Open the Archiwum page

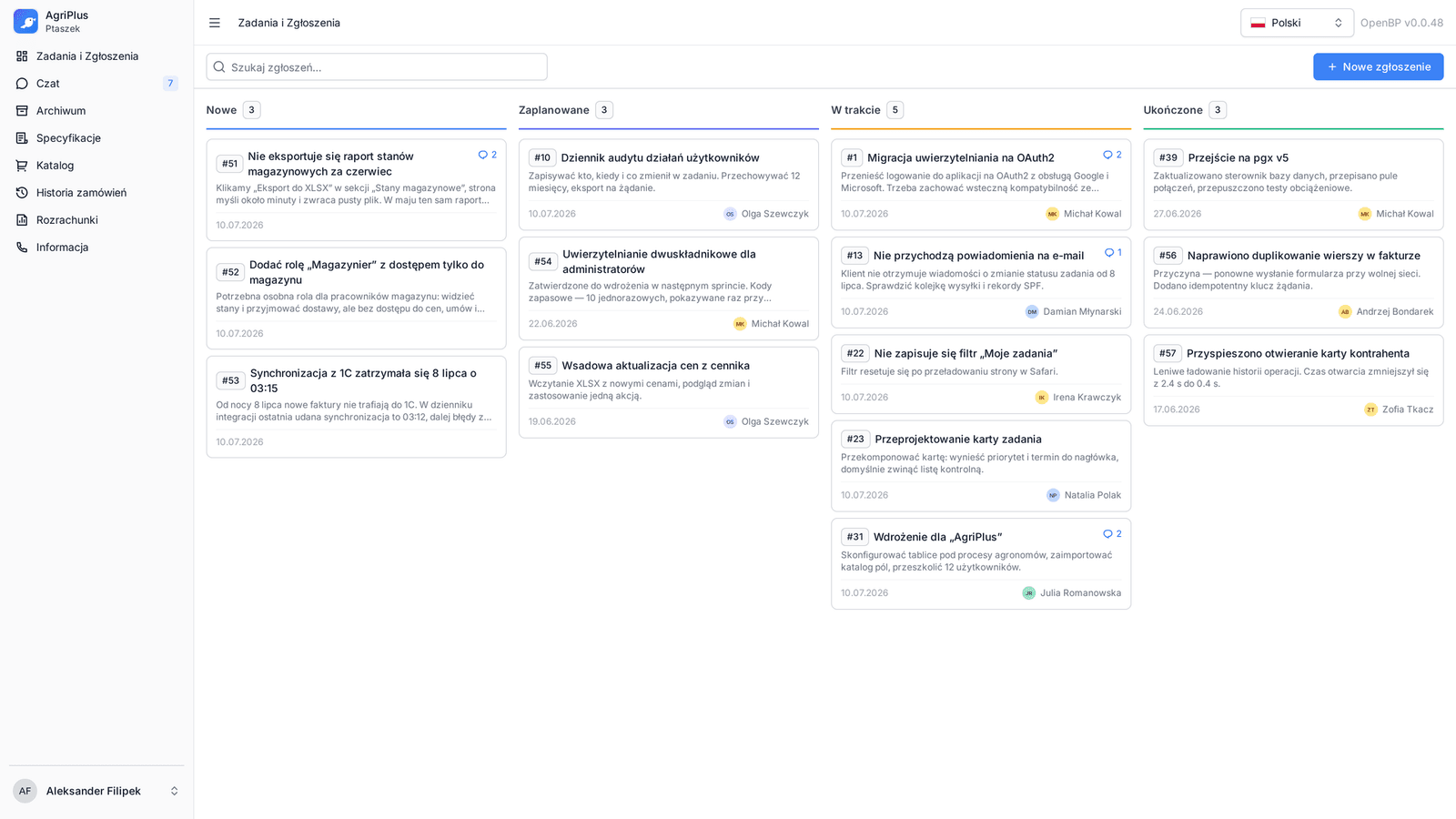tap(96, 111)
